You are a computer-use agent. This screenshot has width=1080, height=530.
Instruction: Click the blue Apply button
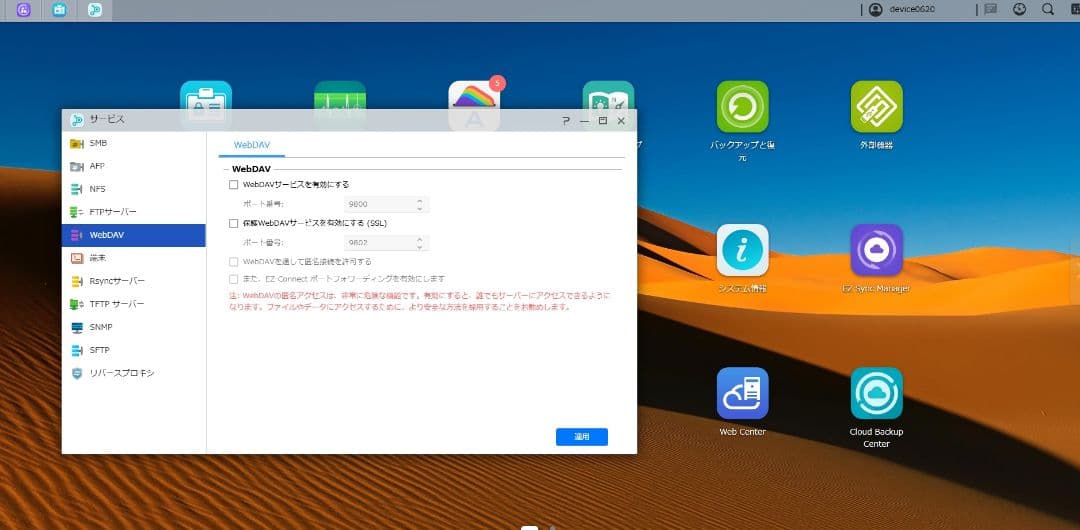click(581, 437)
